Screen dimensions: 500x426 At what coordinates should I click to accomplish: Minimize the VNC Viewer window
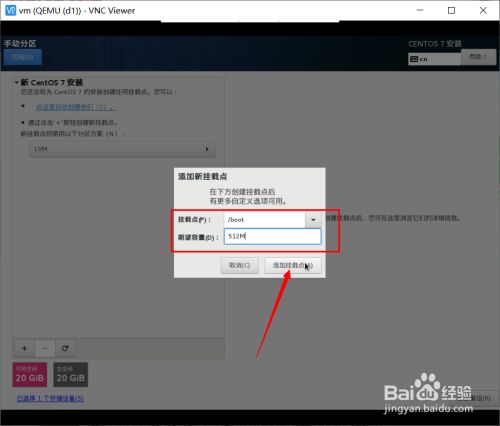420,11
